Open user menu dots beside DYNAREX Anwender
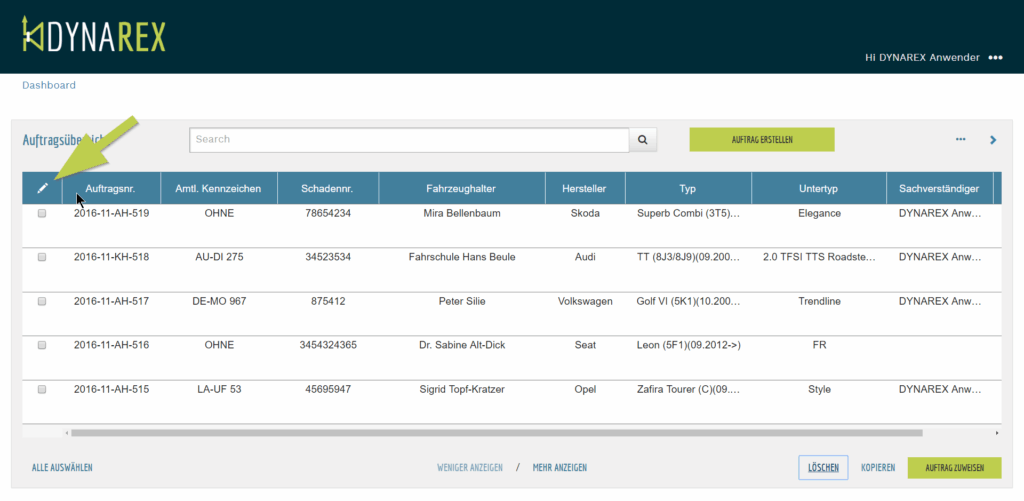The image size is (1024, 501). pyautogui.click(x=995, y=58)
